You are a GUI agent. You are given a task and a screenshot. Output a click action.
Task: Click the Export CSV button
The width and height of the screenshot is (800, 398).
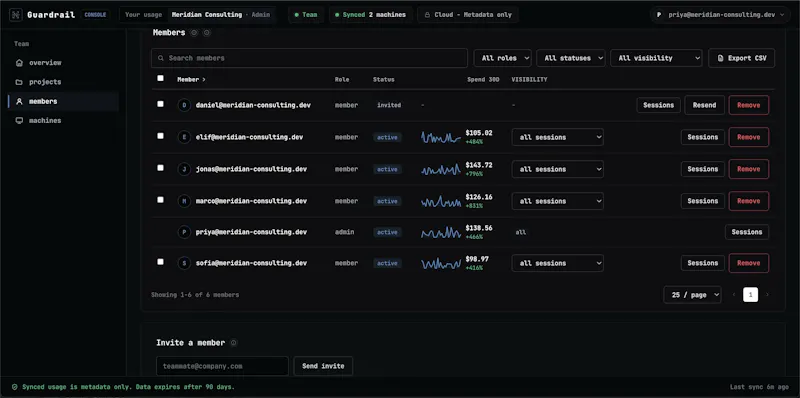741,58
